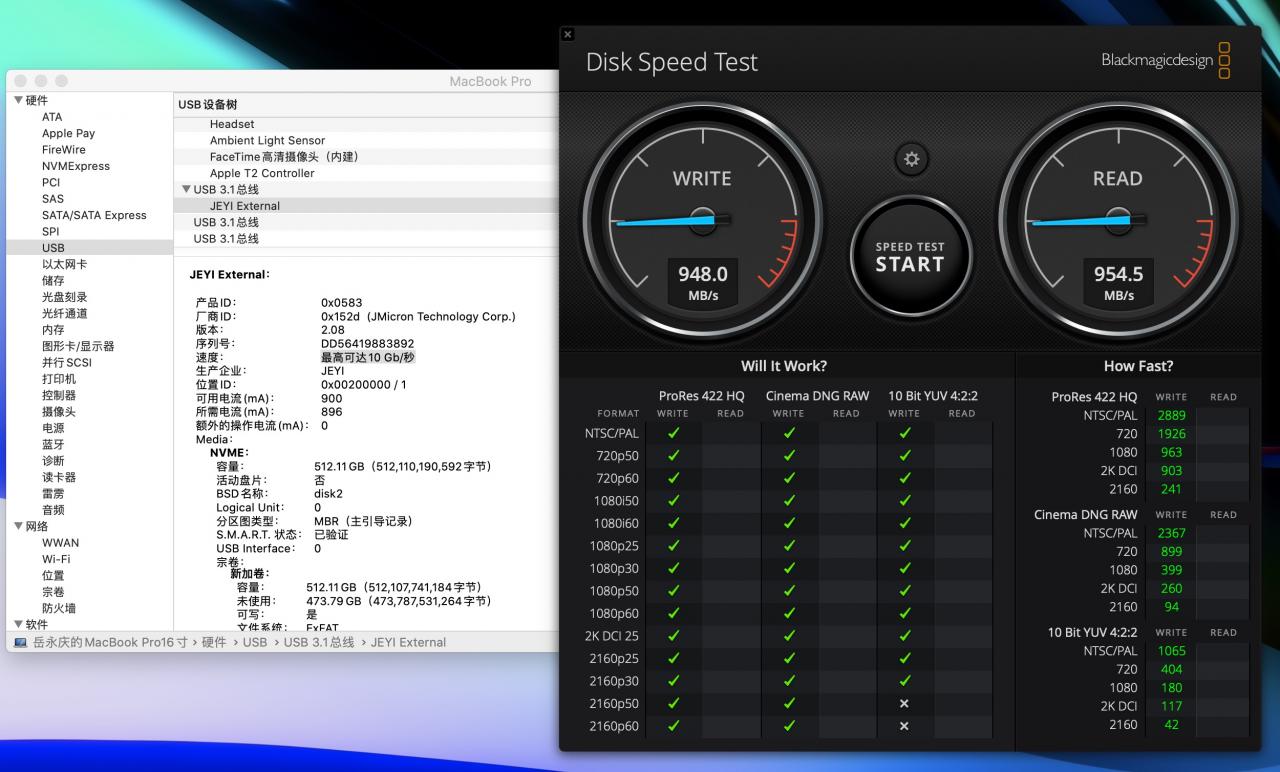
Task: Select 光纤通道 in sidebar
Action: point(64,313)
